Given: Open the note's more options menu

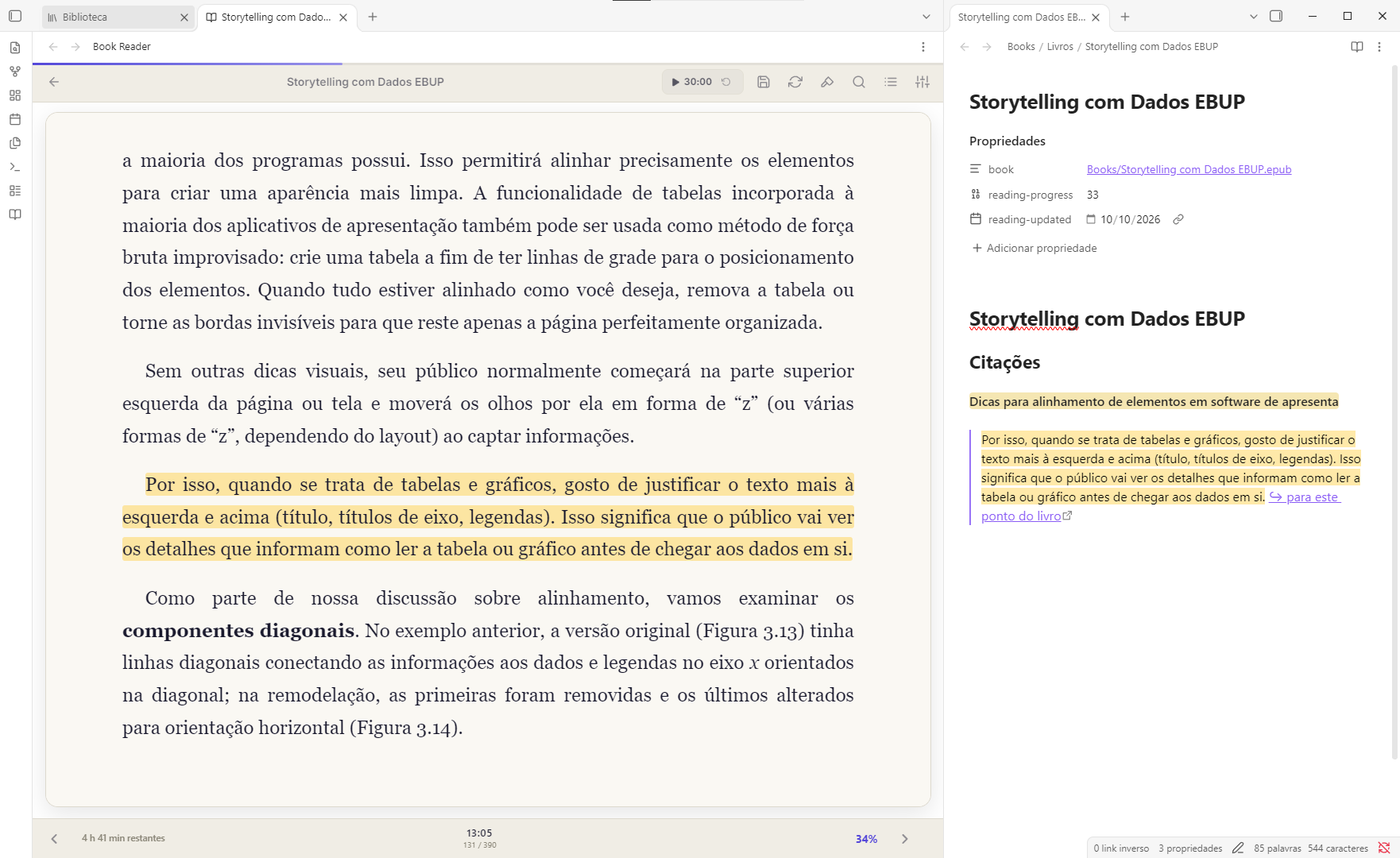Looking at the screenshot, I should (x=1379, y=47).
